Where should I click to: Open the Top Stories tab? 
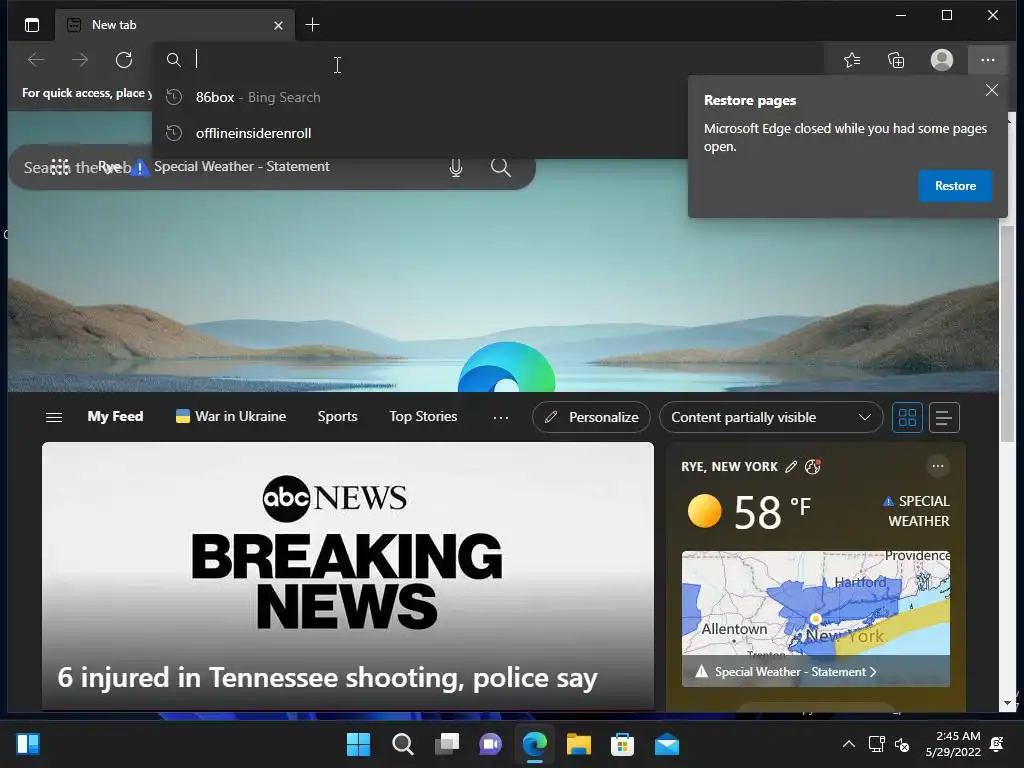tap(423, 417)
